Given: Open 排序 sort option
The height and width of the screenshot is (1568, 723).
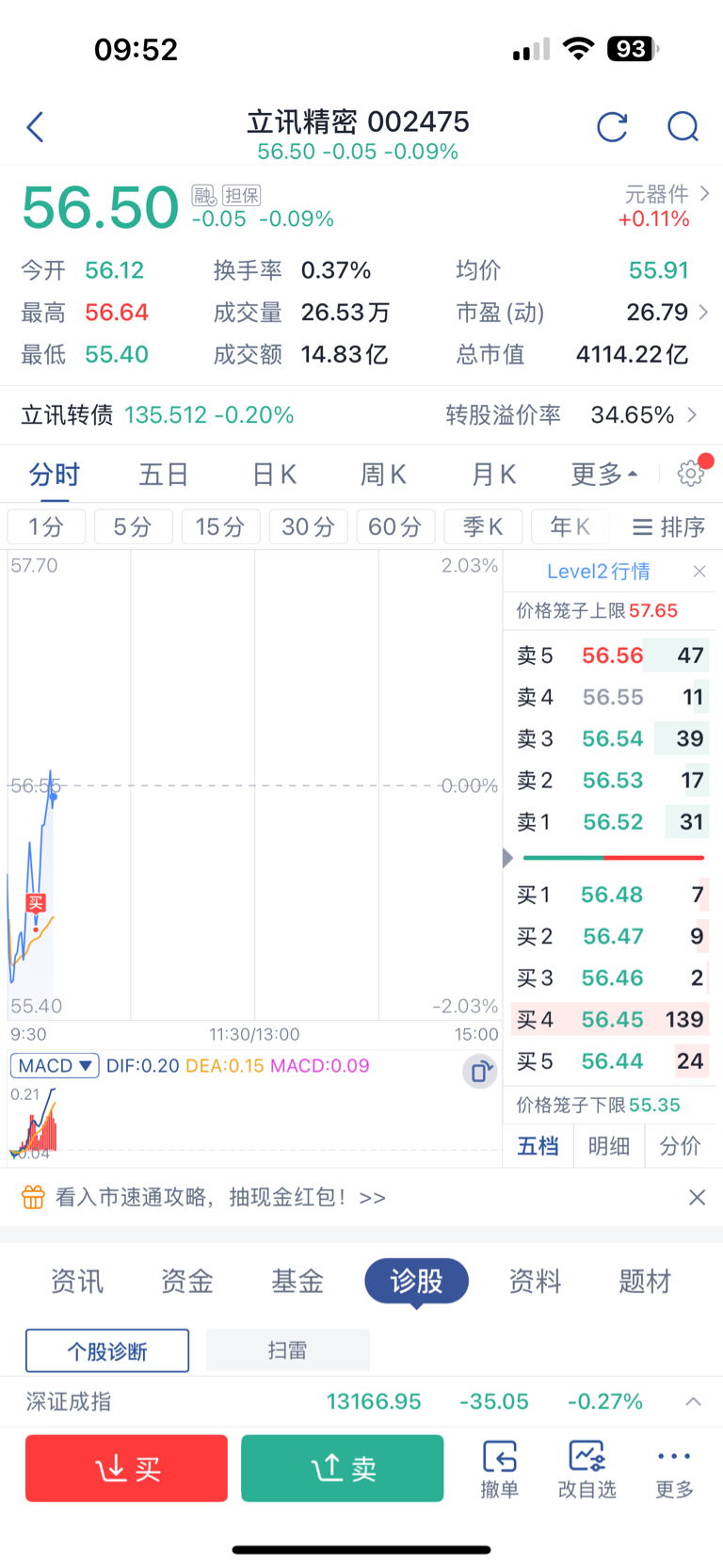Looking at the screenshot, I should pyautogui.click(x=669, y=526).
